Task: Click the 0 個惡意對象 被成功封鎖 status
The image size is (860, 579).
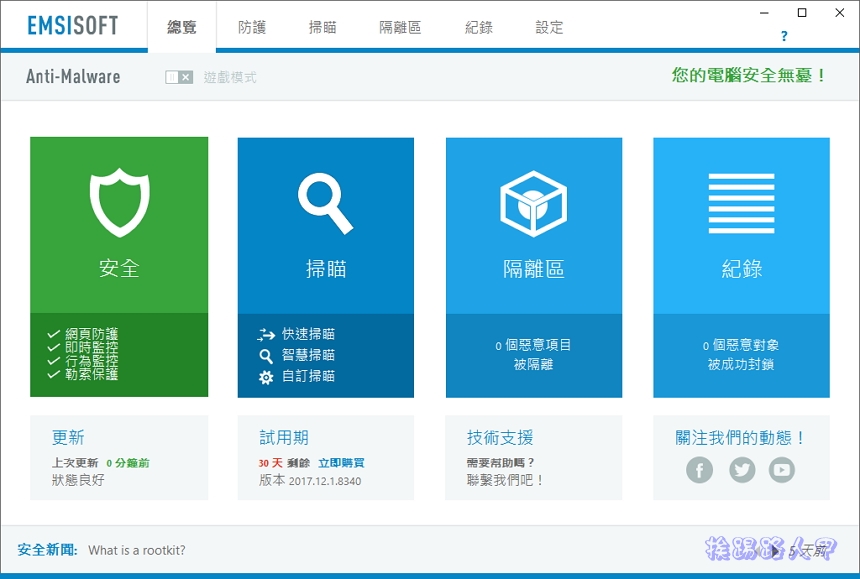Action: pos(741,354)
